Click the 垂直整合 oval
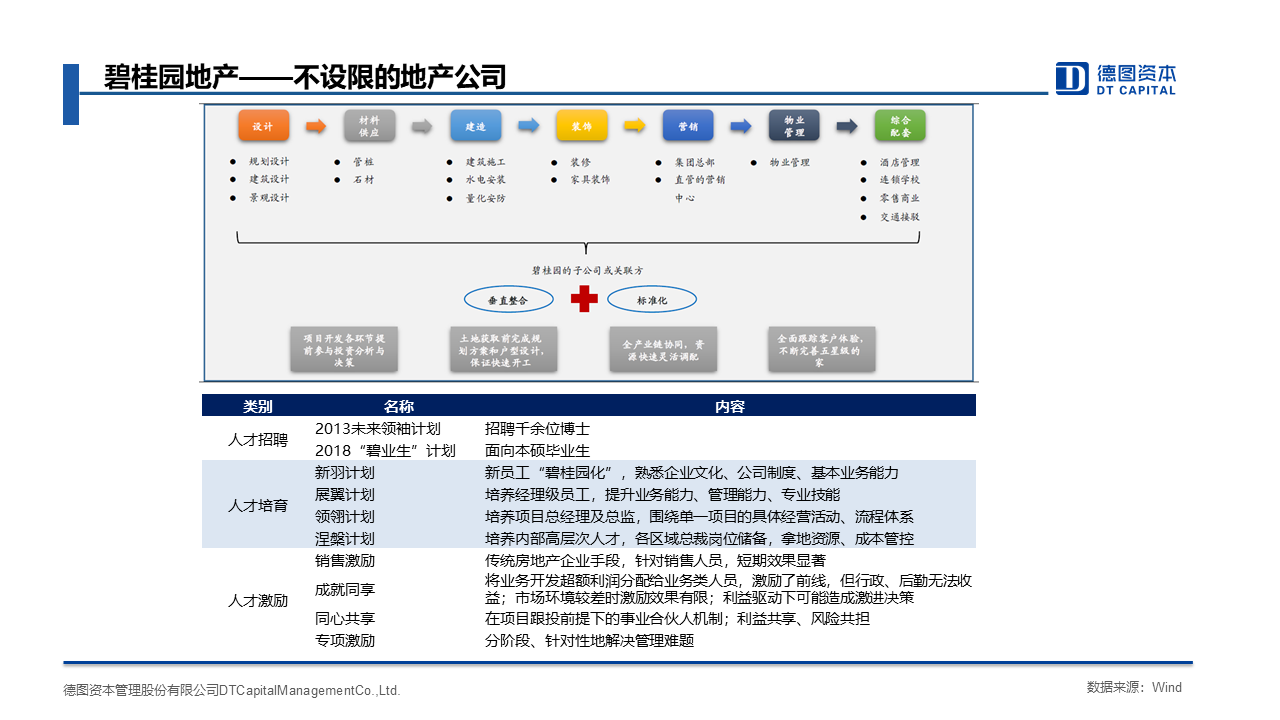 (507, 299)
